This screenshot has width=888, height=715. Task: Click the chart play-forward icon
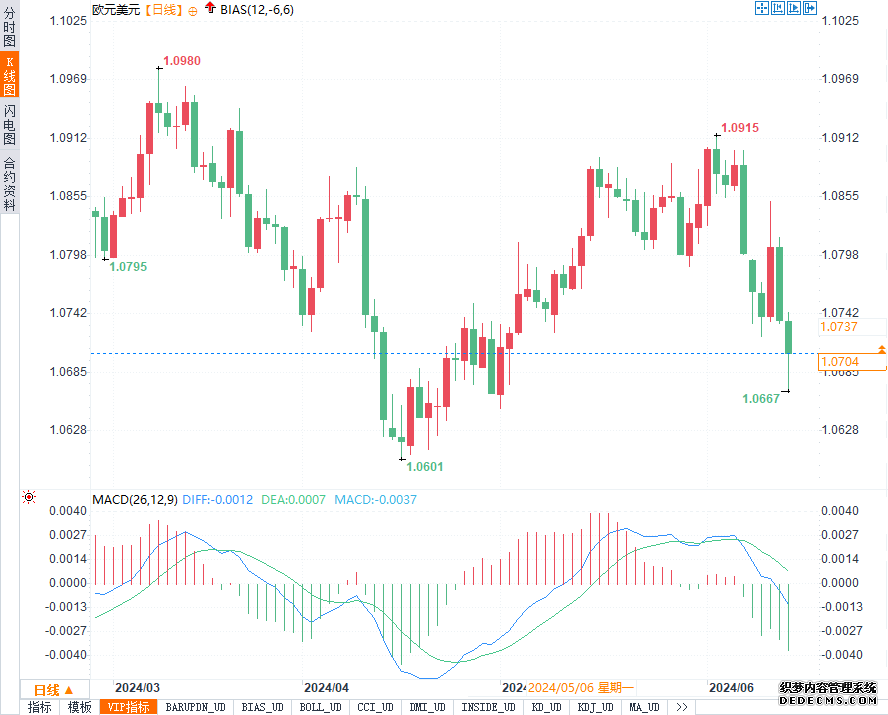pyautogui.click(x=794, y=8)
